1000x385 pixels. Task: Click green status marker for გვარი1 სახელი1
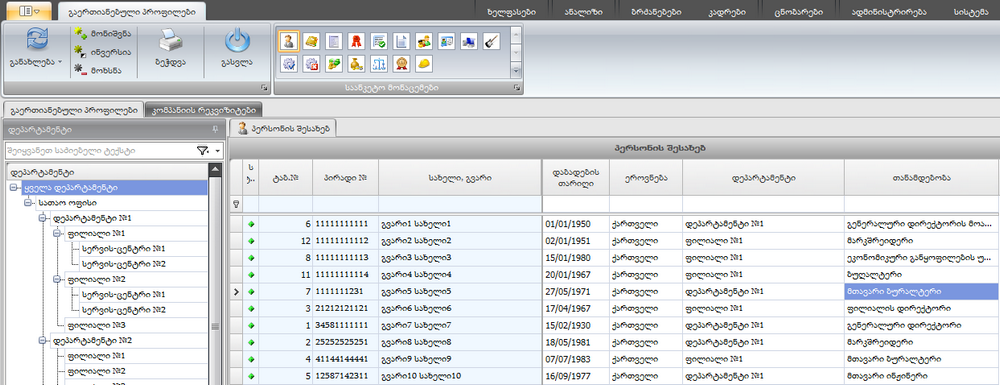click(x=251, y=224)
